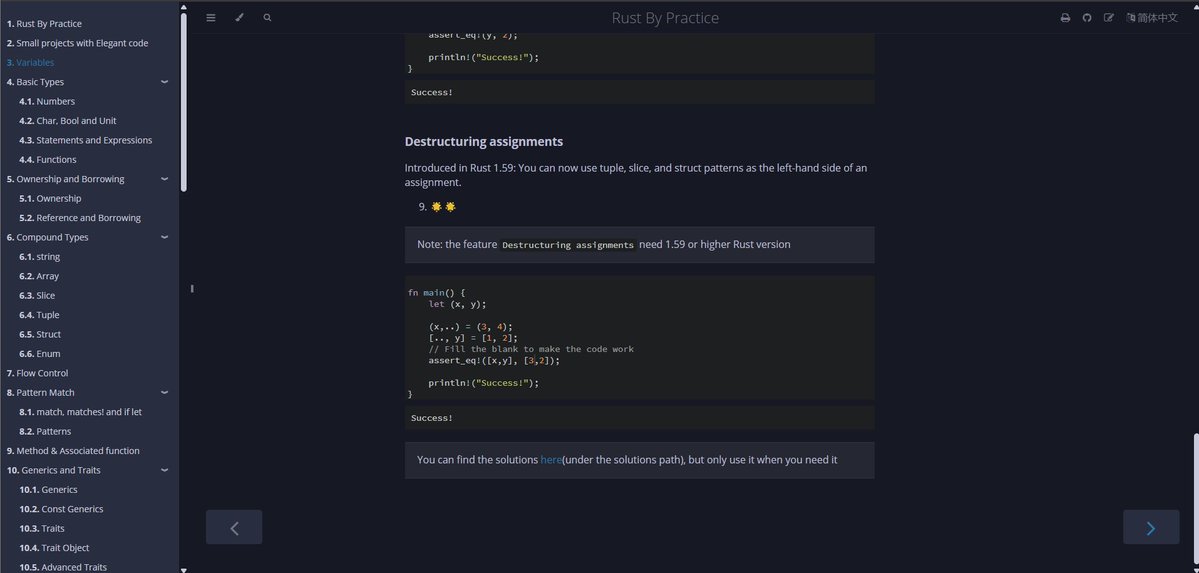1199x573 pixels.
Task: Click inside the fn main code editor
Action: click(x=639, y=337)
